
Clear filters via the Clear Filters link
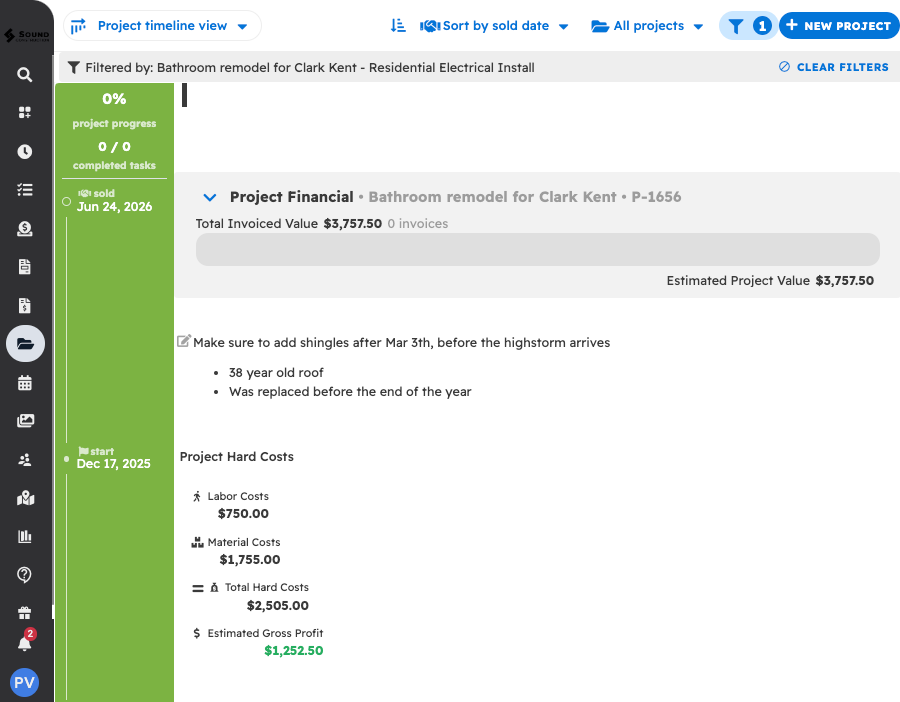point(833,67)
